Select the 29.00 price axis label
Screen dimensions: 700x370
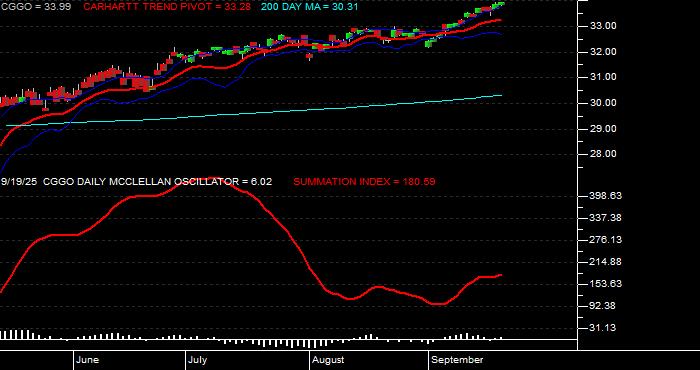pos(603,129)
